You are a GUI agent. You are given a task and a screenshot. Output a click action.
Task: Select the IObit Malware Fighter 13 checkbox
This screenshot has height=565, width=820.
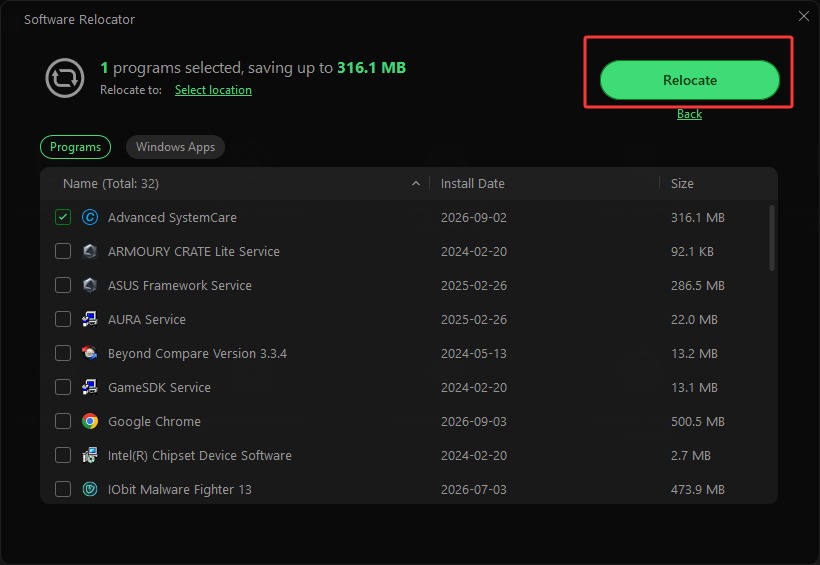(63, 489)
